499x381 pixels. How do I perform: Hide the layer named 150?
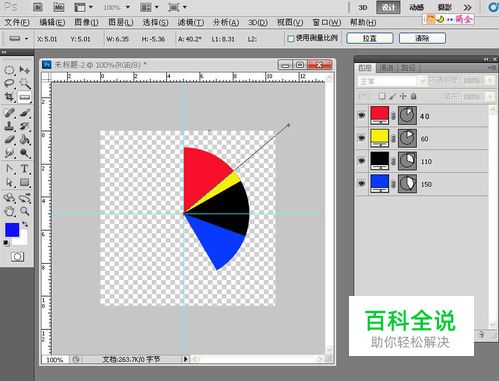(362, 183)
